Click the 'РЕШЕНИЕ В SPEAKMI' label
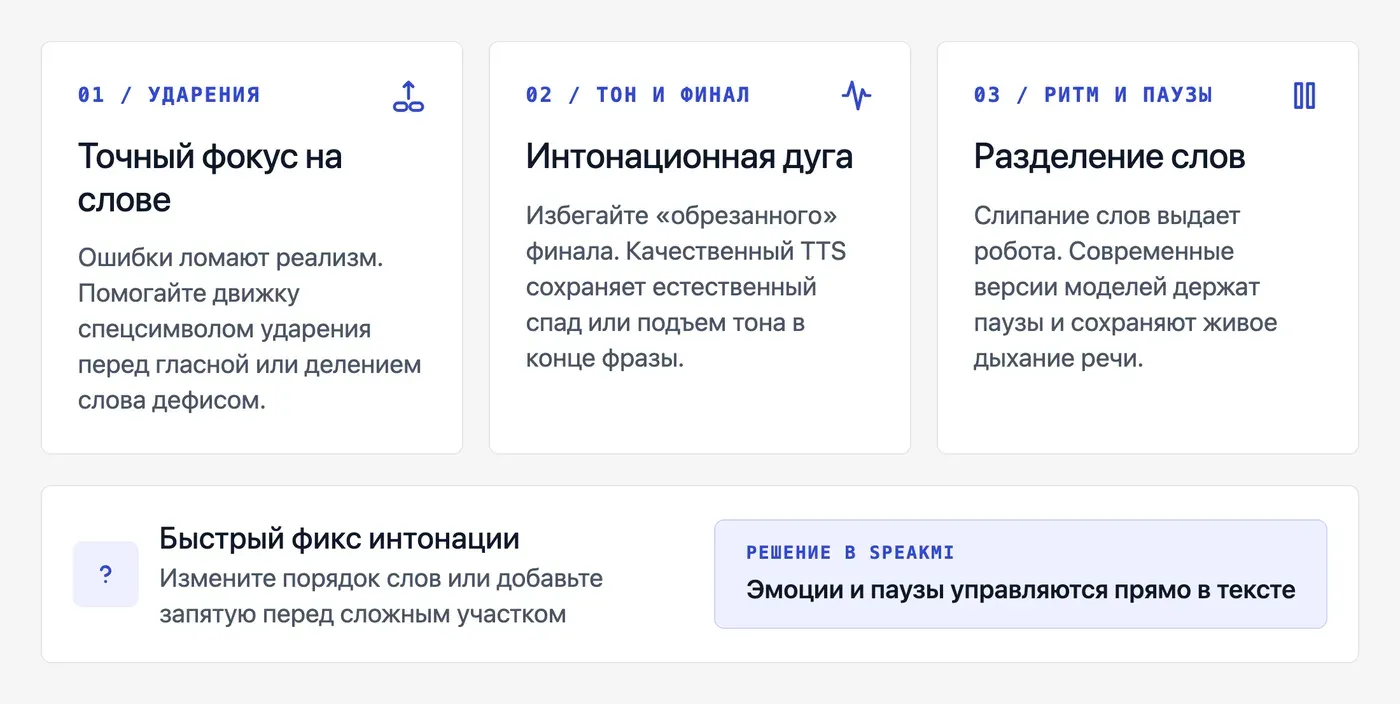This screenshot has height=704, width=1400. pos(850,553)
